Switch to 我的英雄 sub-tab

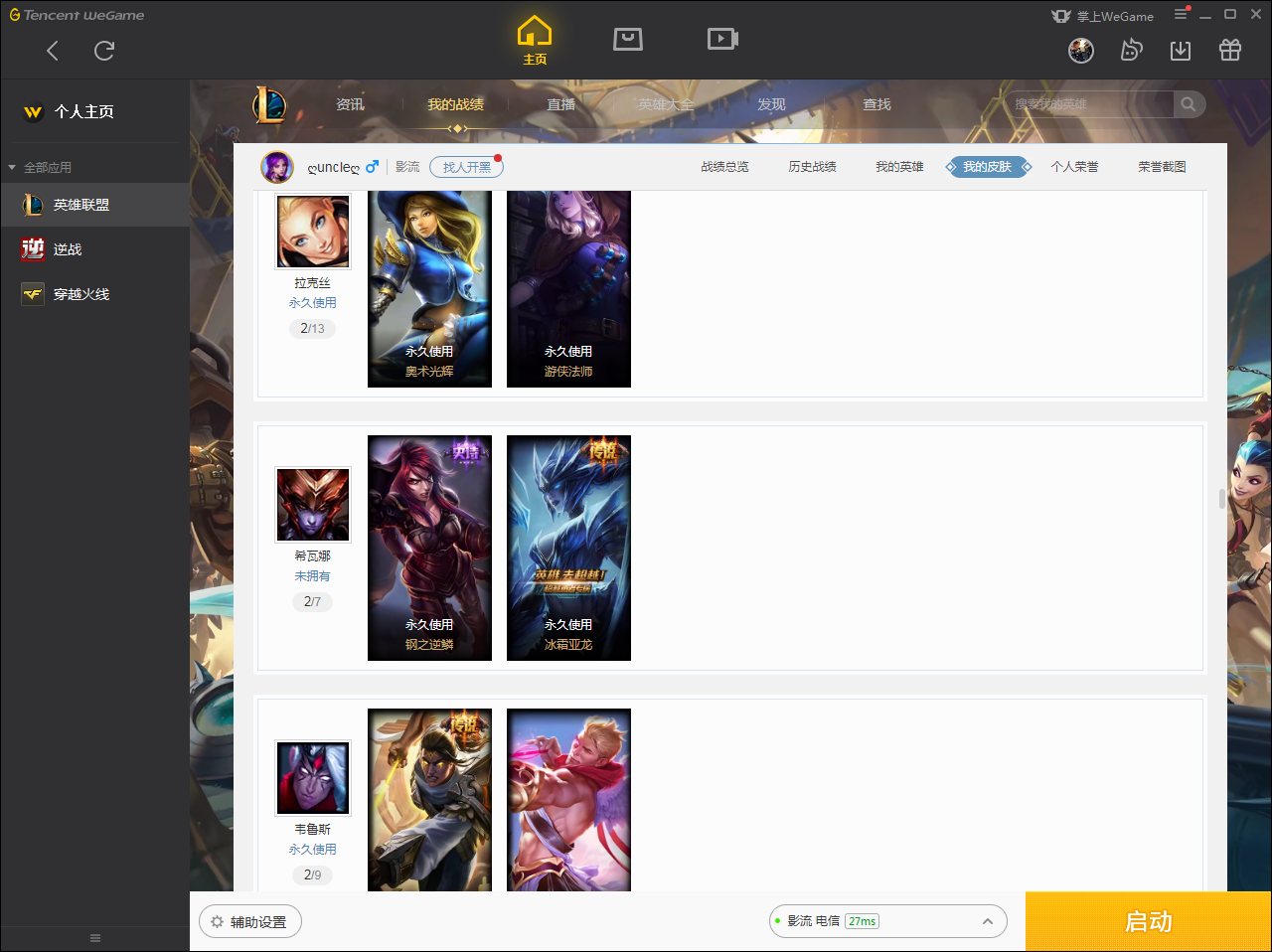[x=899, y=167]
